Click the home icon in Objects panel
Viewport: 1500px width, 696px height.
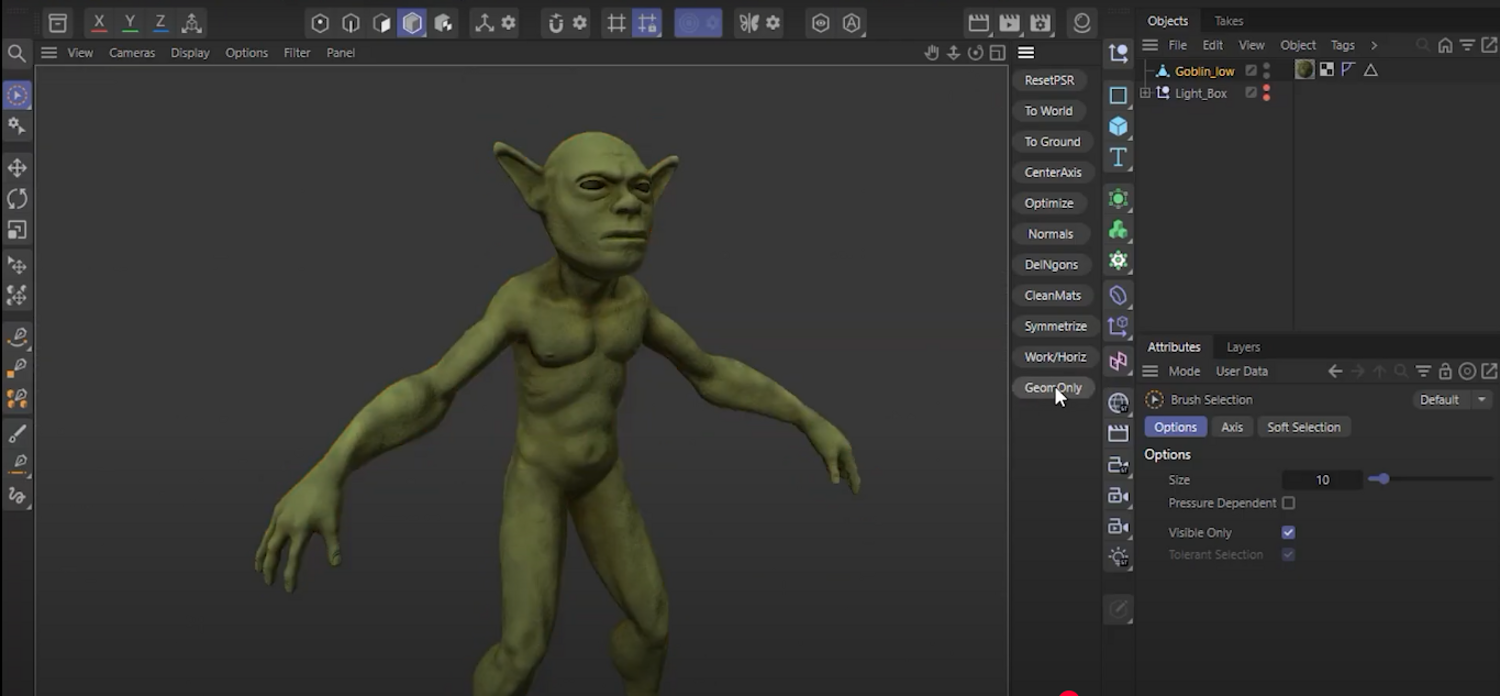(1445, 45)
